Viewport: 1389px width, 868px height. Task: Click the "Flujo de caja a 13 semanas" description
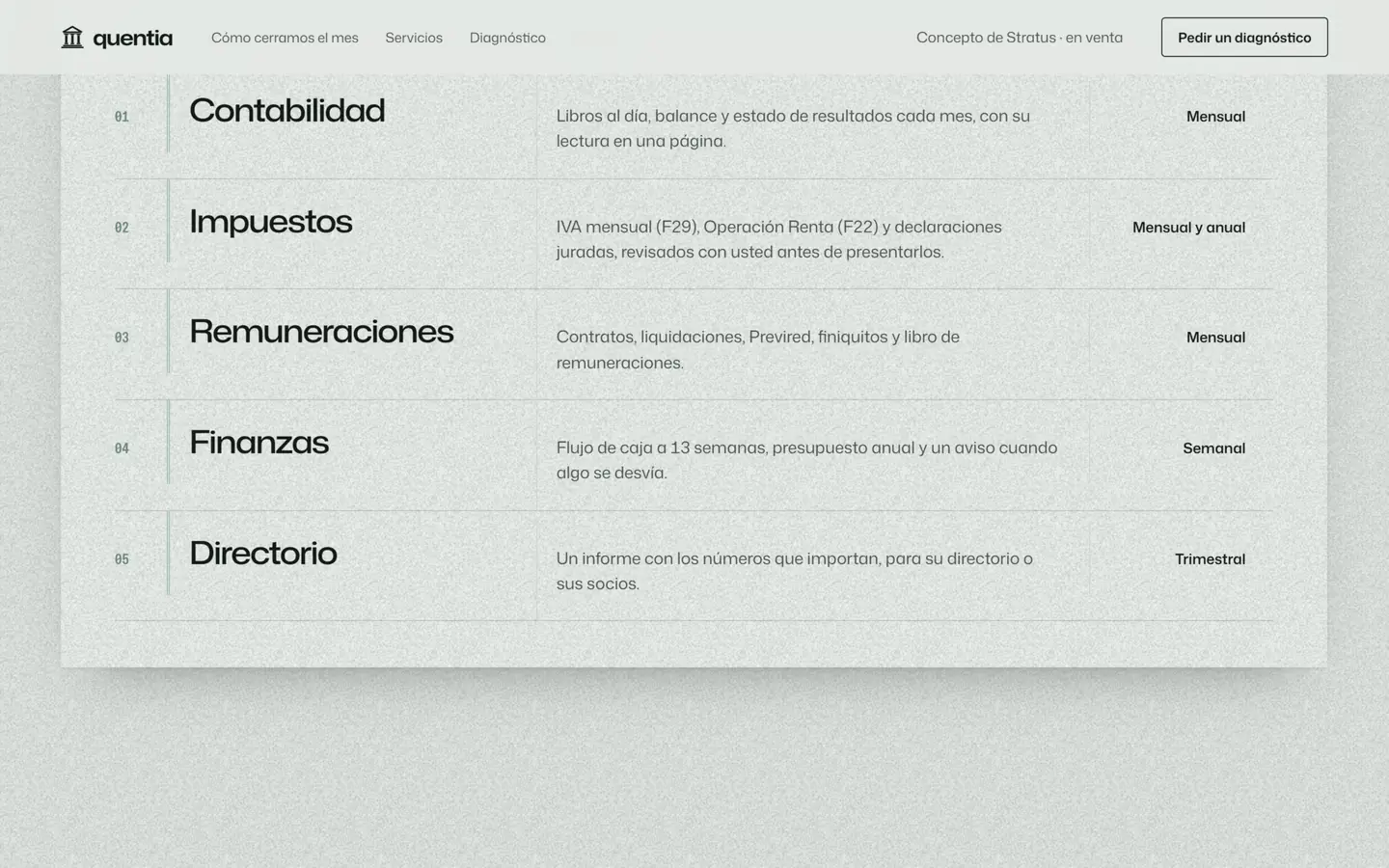(x=806, y=460)
